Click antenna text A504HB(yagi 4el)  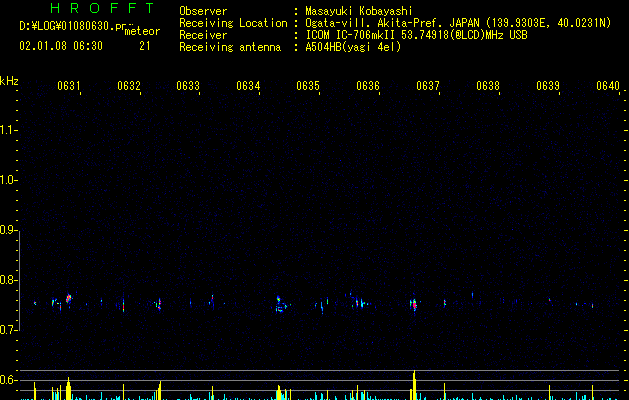click(353, 47)
